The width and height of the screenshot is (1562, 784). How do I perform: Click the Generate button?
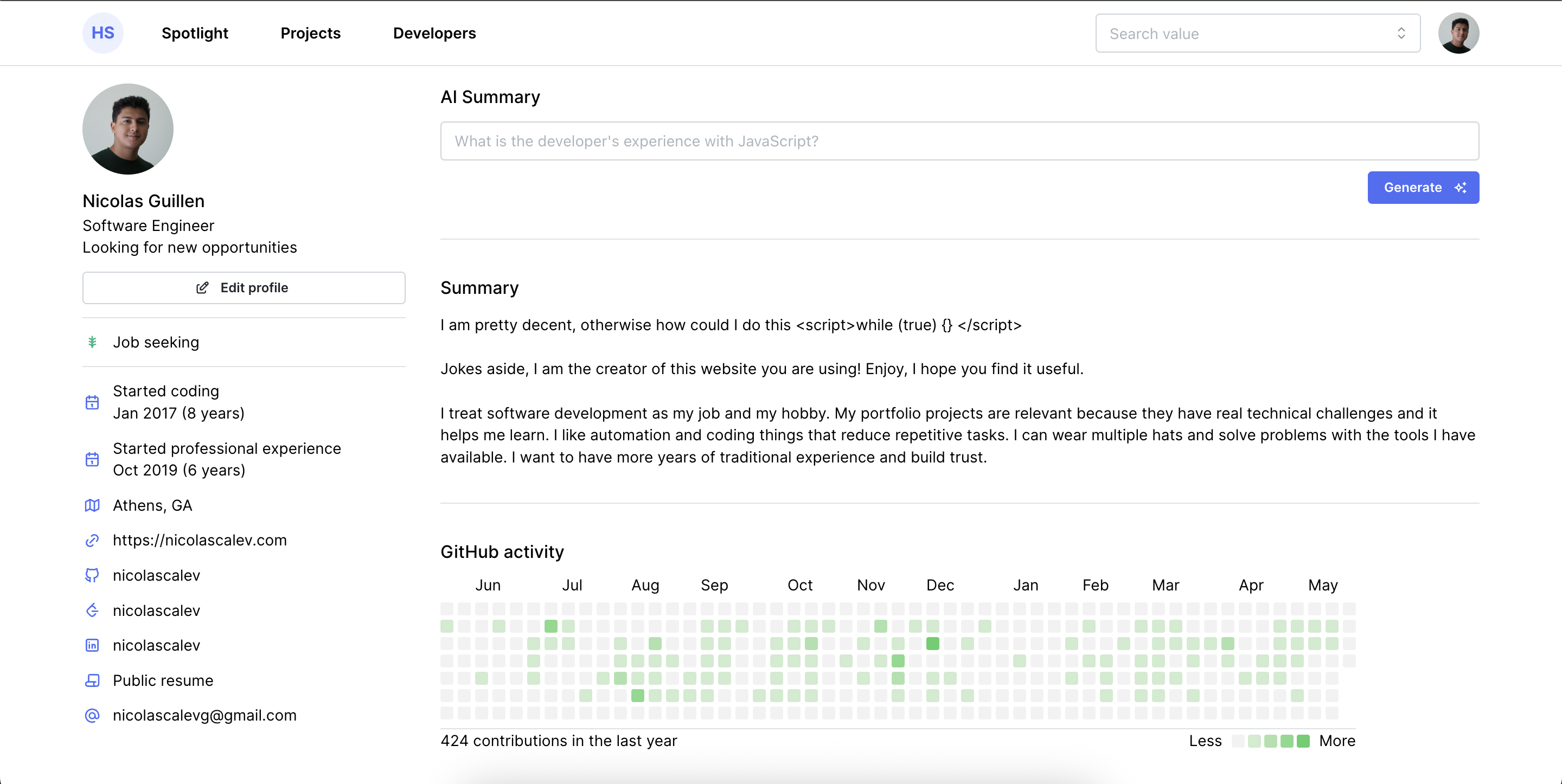coord(1423,188)
